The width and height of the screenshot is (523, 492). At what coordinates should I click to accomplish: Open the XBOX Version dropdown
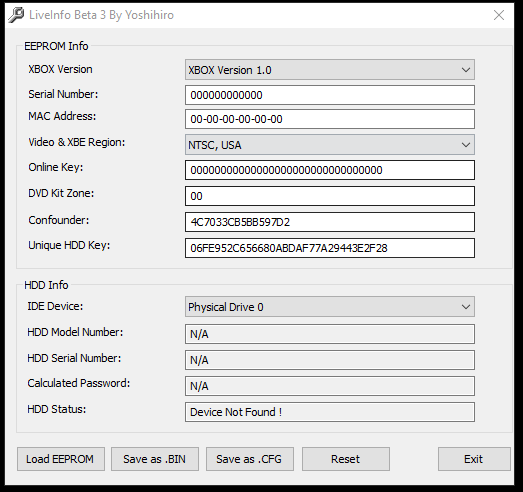click(330, 70)
